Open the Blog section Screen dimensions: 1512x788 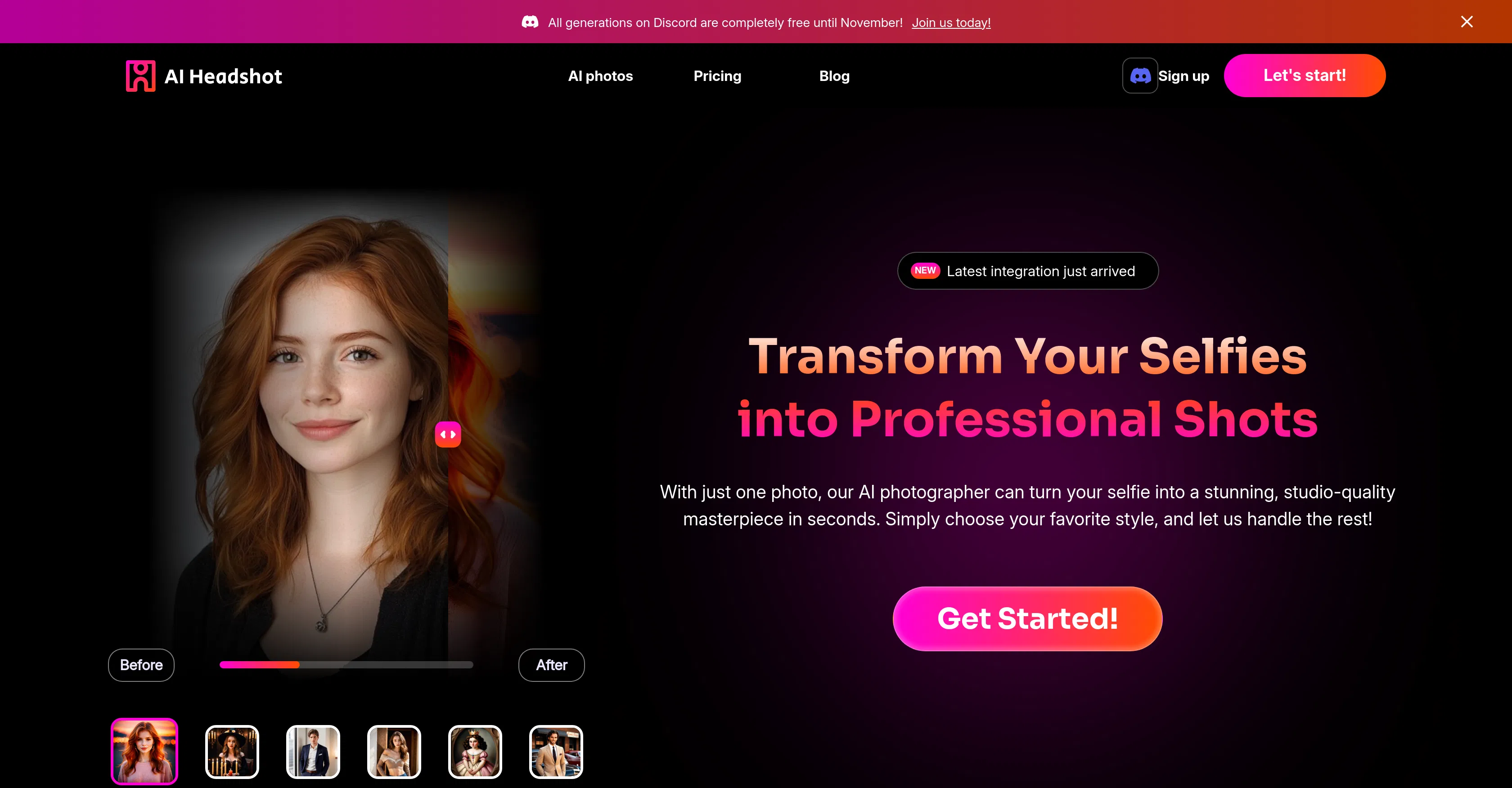point(834,76)
